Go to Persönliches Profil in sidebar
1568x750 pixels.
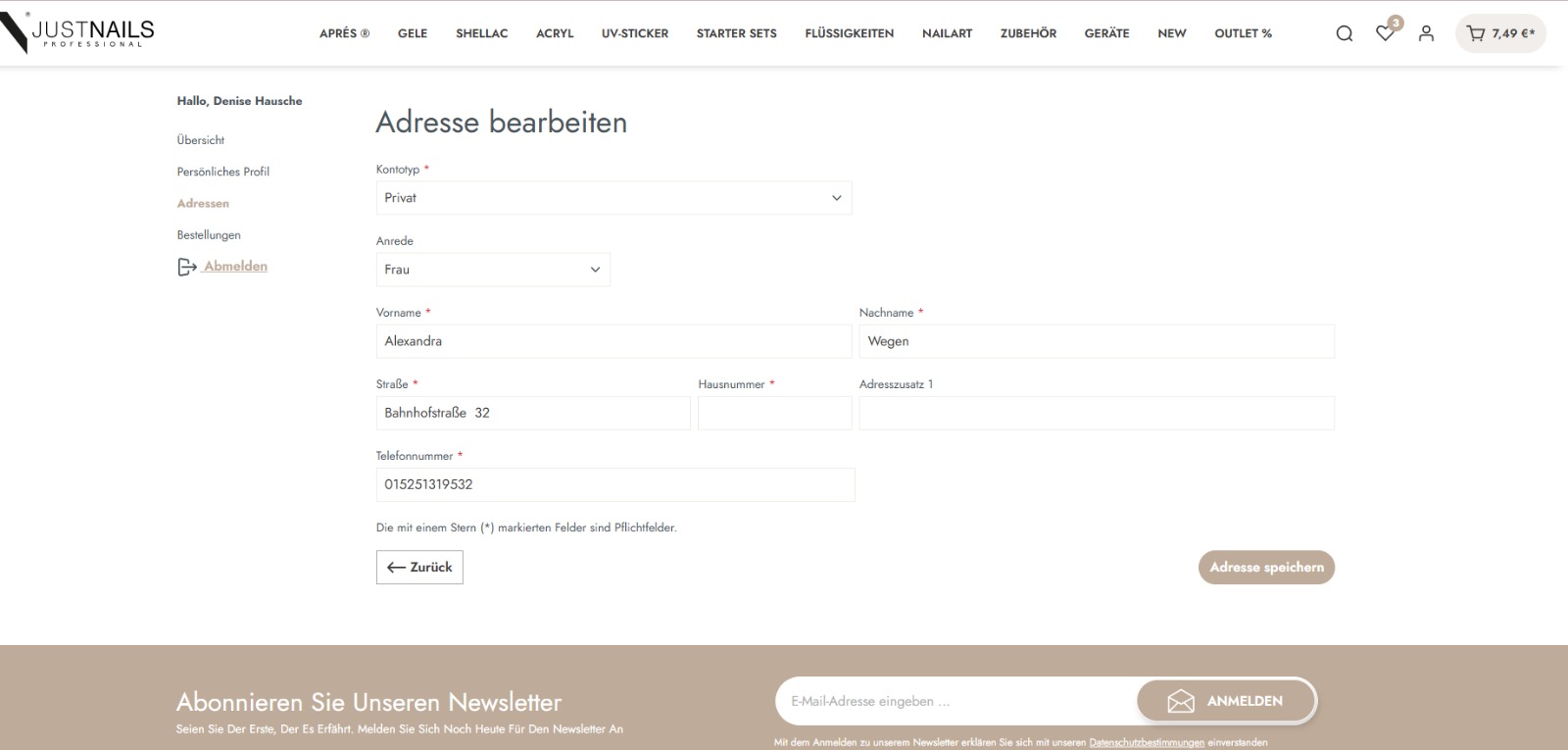click(222, 172)
